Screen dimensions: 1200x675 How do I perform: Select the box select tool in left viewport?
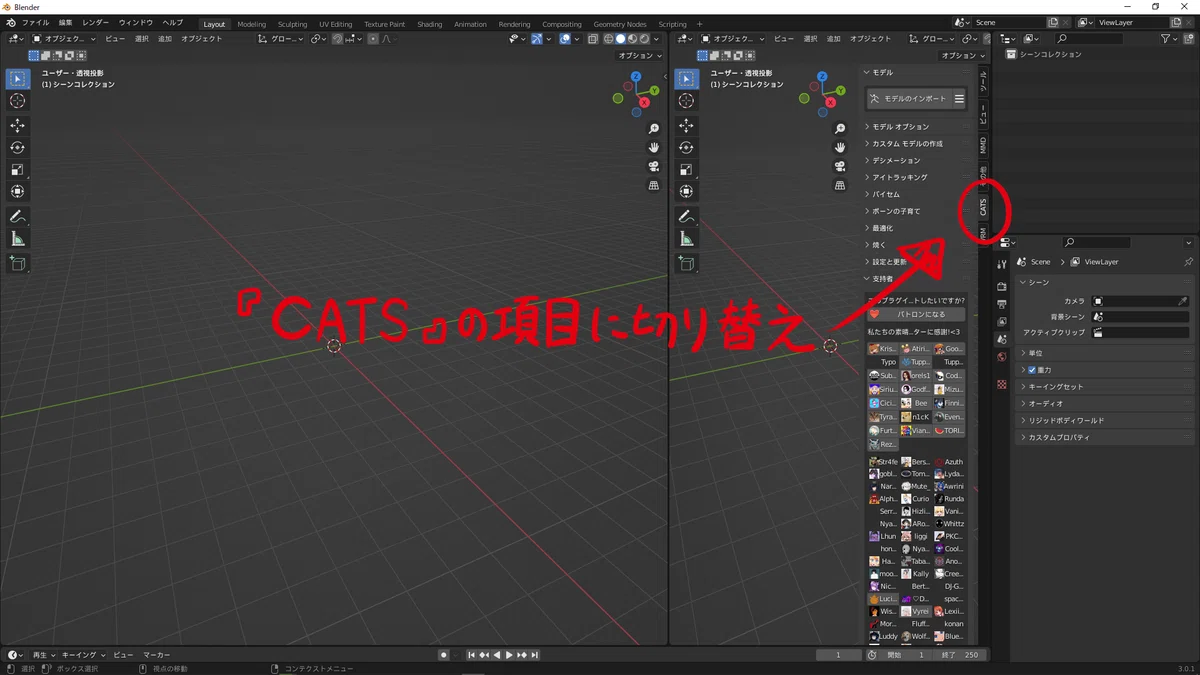pyautogui.click(x=18, y=79)
